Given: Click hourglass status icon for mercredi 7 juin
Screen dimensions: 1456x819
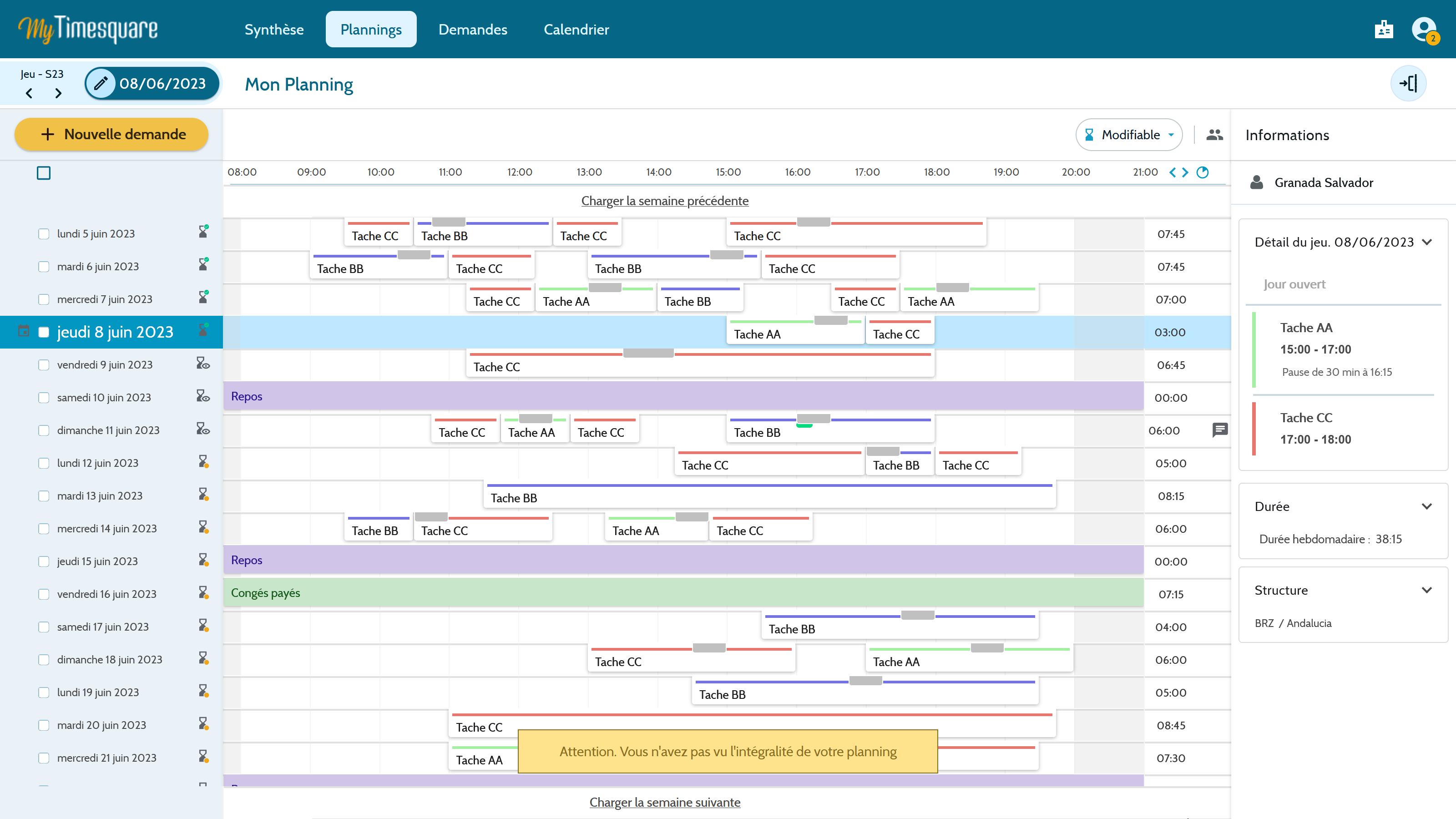Looking at the screenshot, I should (203, 297).
